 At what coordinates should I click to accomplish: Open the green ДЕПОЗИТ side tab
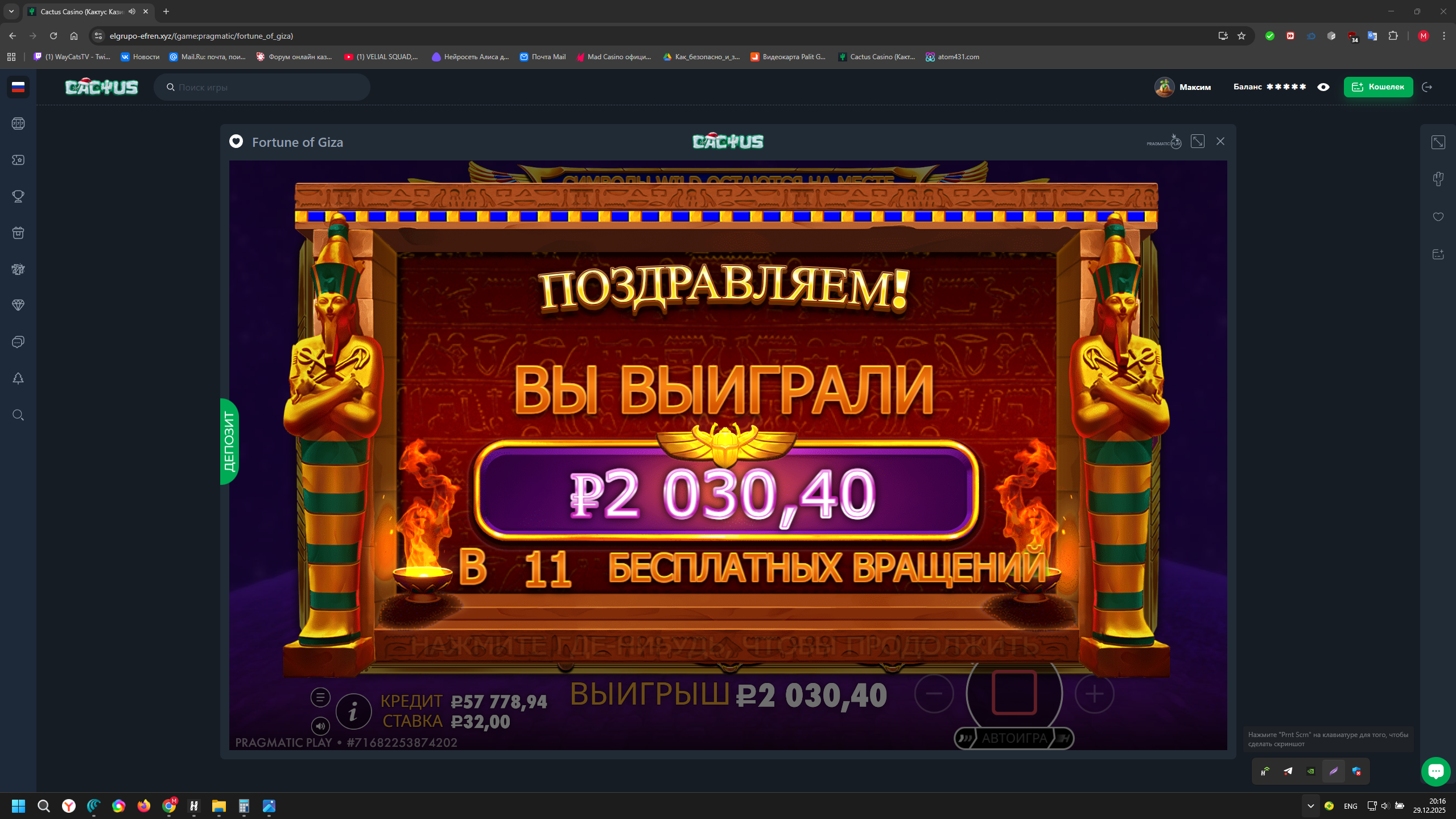click(229, 442)
